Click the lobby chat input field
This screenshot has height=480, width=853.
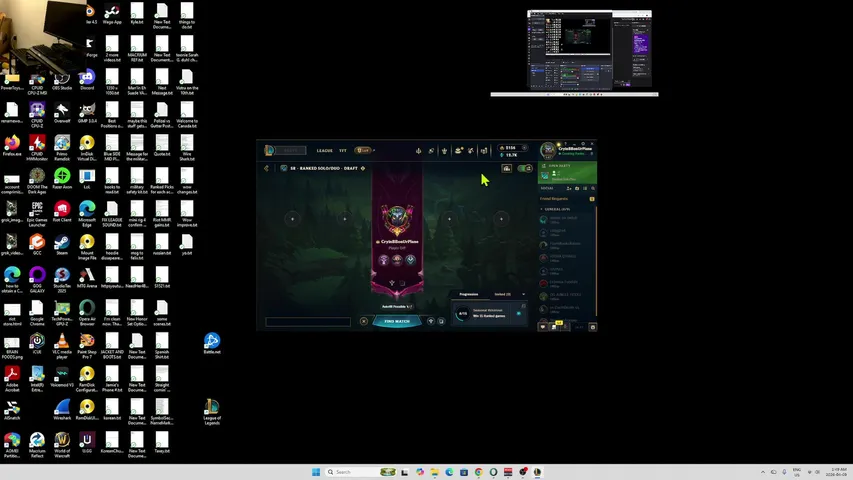coord(308,322)
